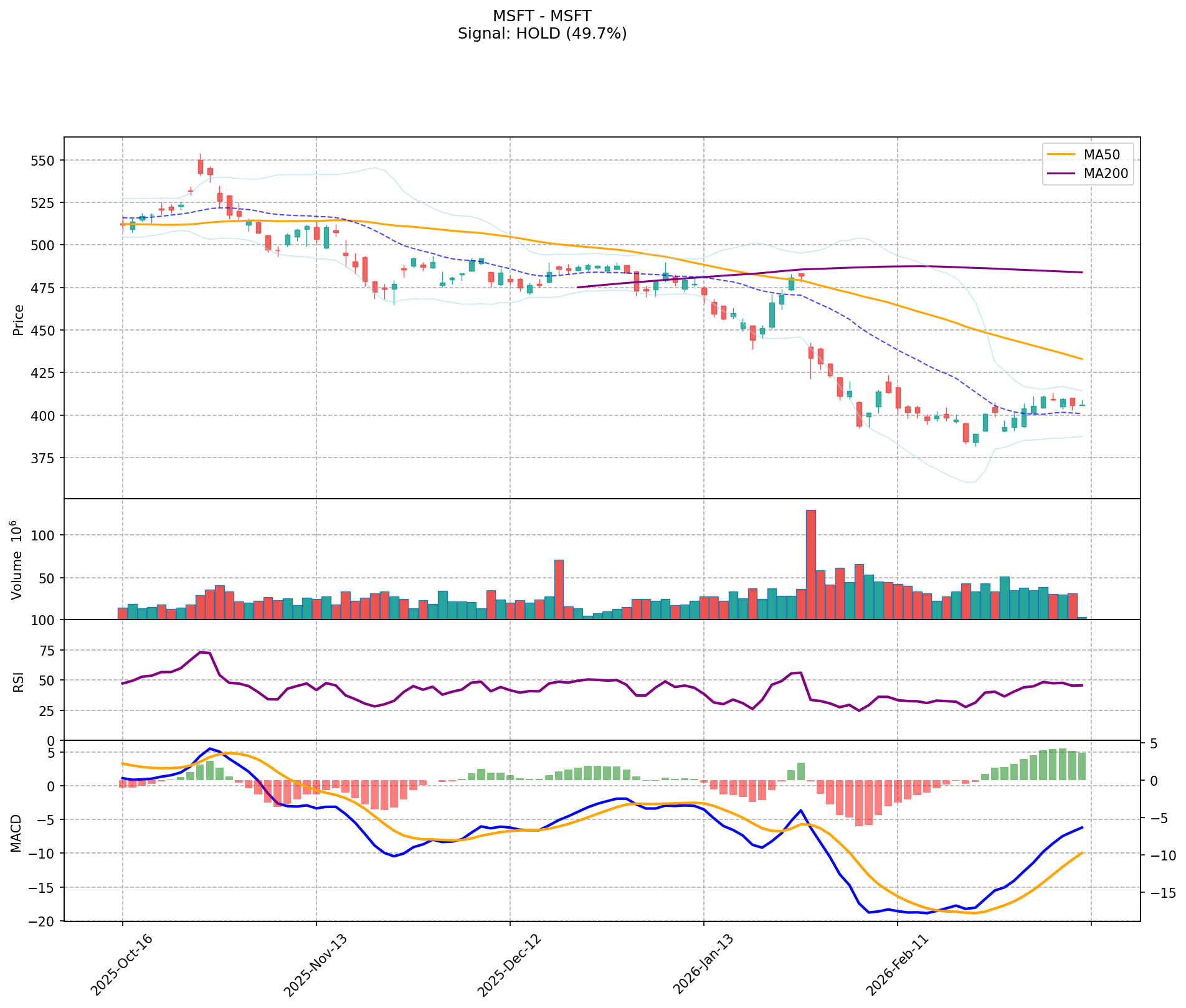This screenshot has height=1008, width=1186.
Task: Click the 550 price tick label
Action: click(44, 161)
